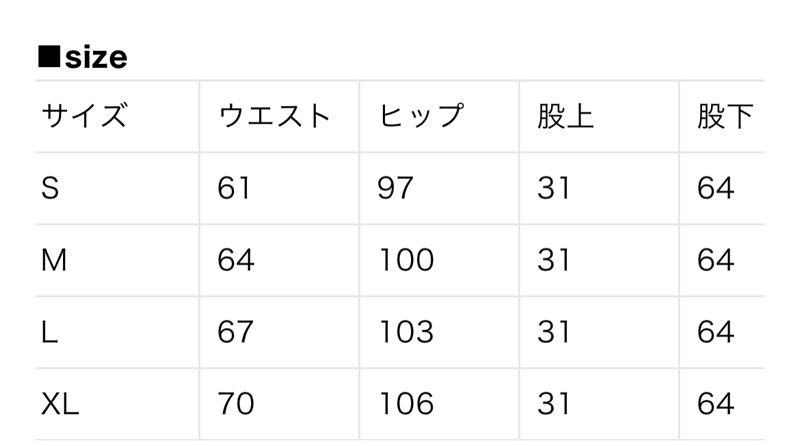Select the M size row label
800x446 pixels.
tap(54, 260)
